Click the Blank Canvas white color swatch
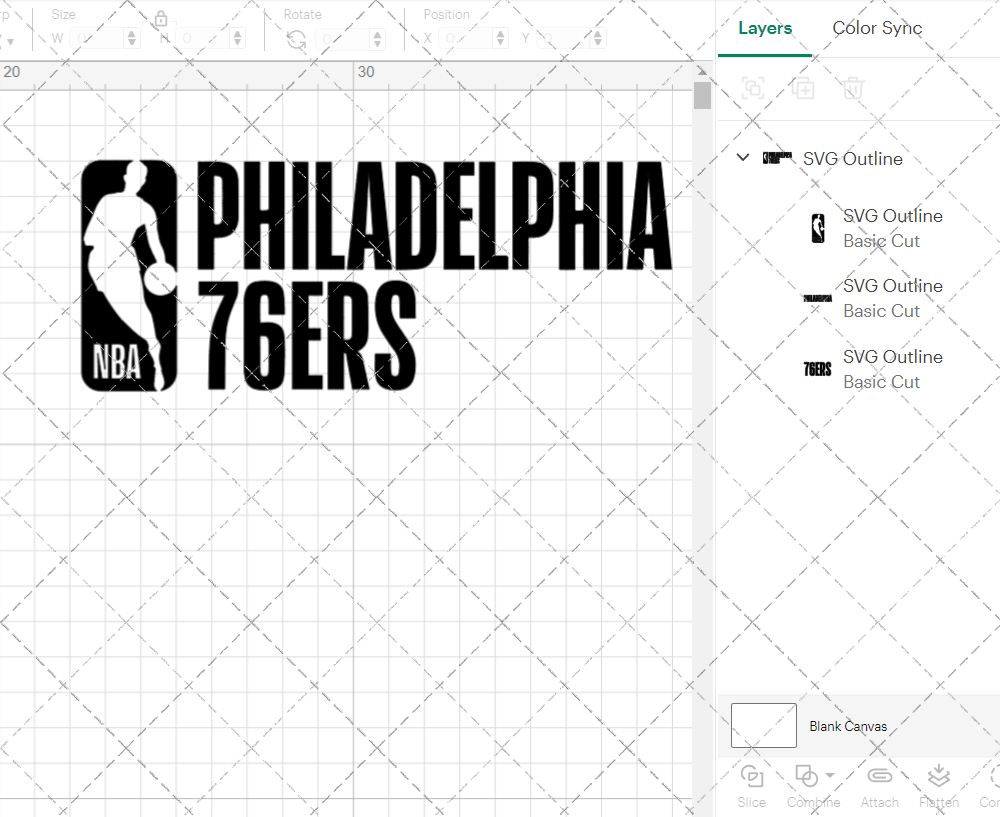This screenshot has width=1000, height=817. tap(763, 726)
